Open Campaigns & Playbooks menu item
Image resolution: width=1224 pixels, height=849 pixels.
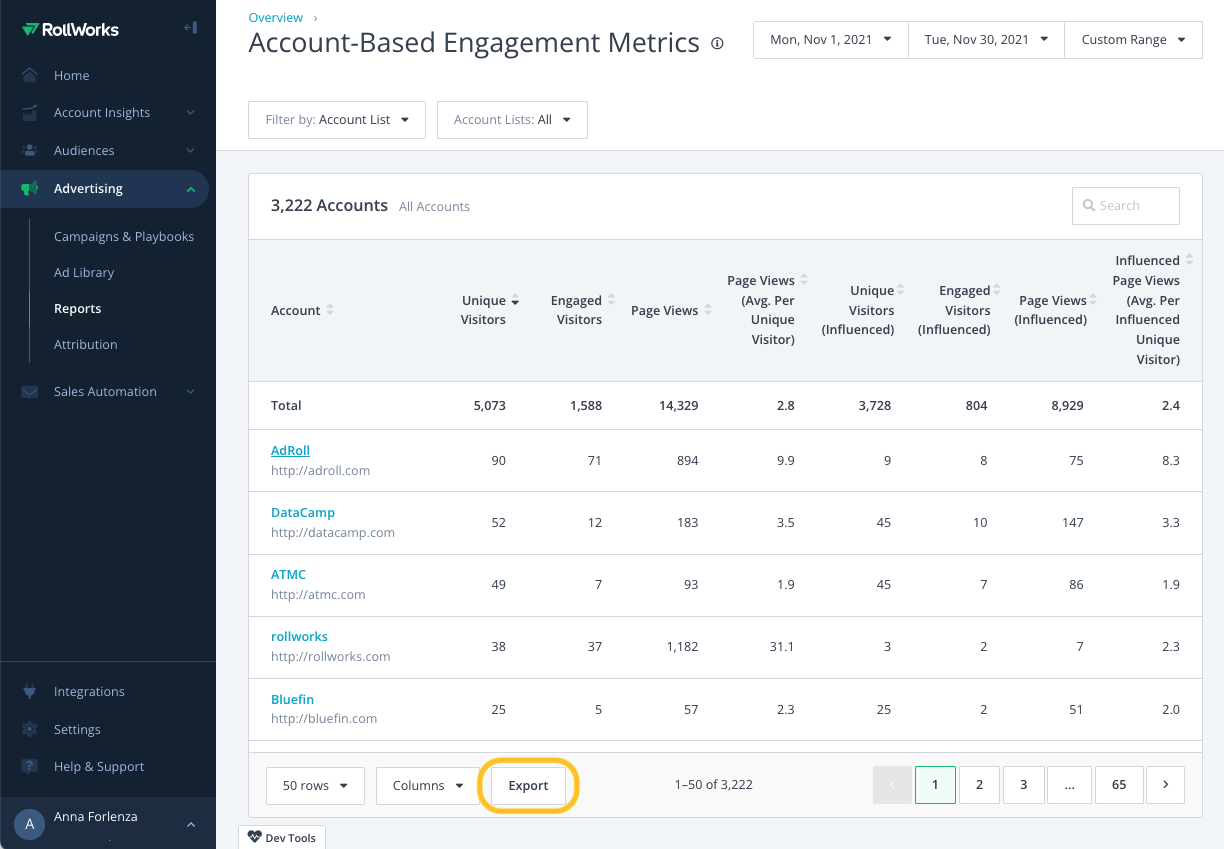click(124, 237)
